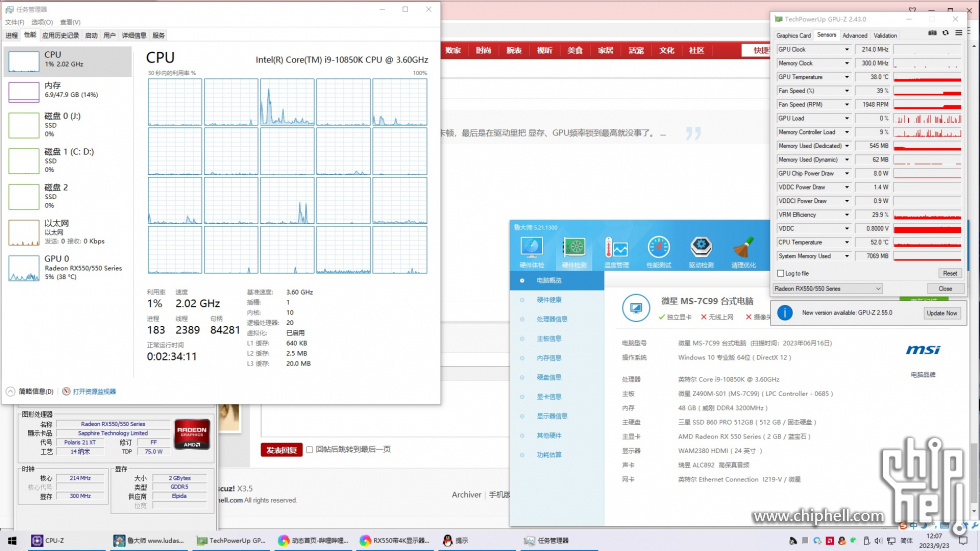The image size is (980, 551).
Task: Click GPU-Z screenshot camera icon
Action: coord(932,33)
